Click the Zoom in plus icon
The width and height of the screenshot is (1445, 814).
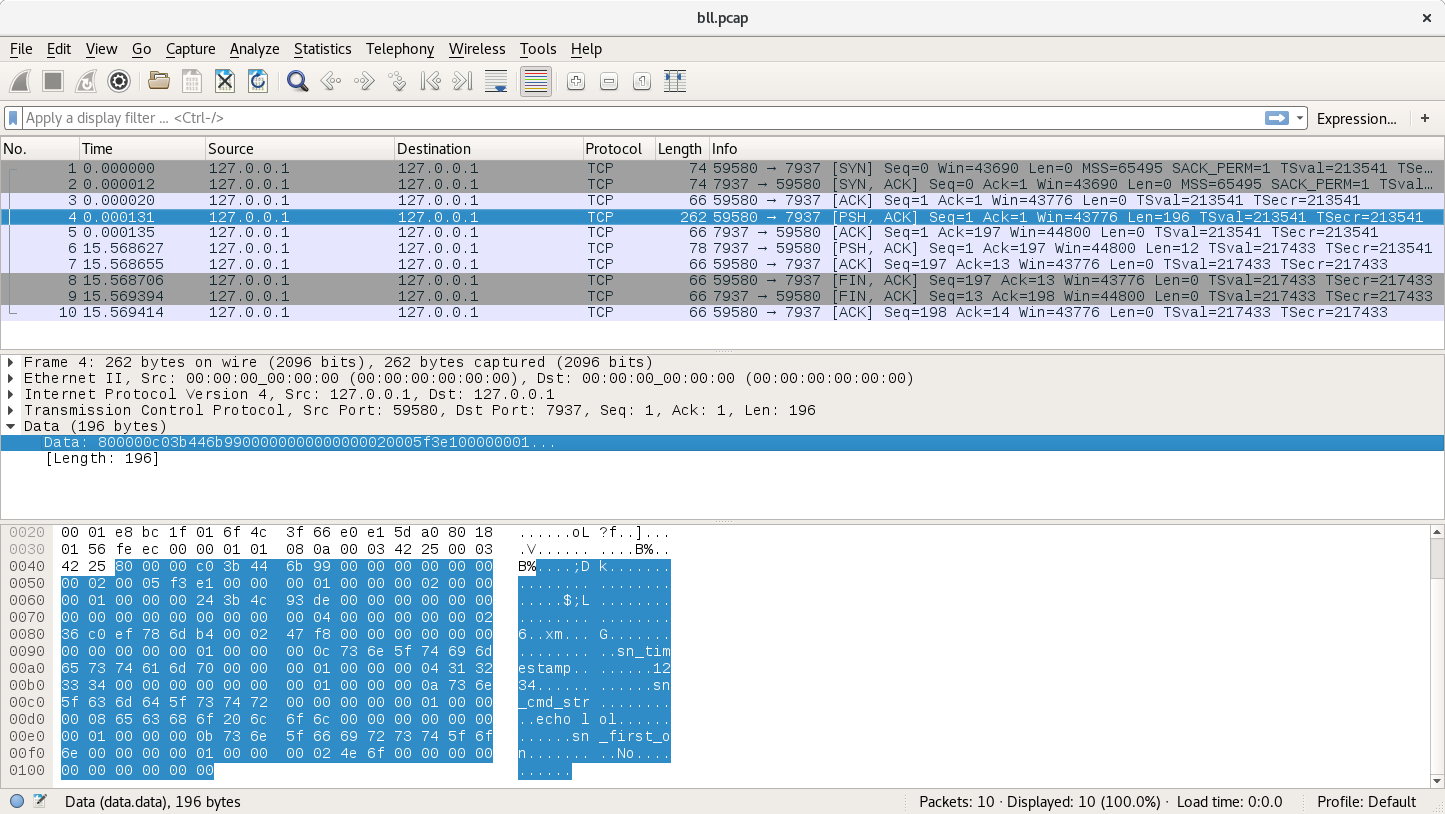(x=575, y=82)
